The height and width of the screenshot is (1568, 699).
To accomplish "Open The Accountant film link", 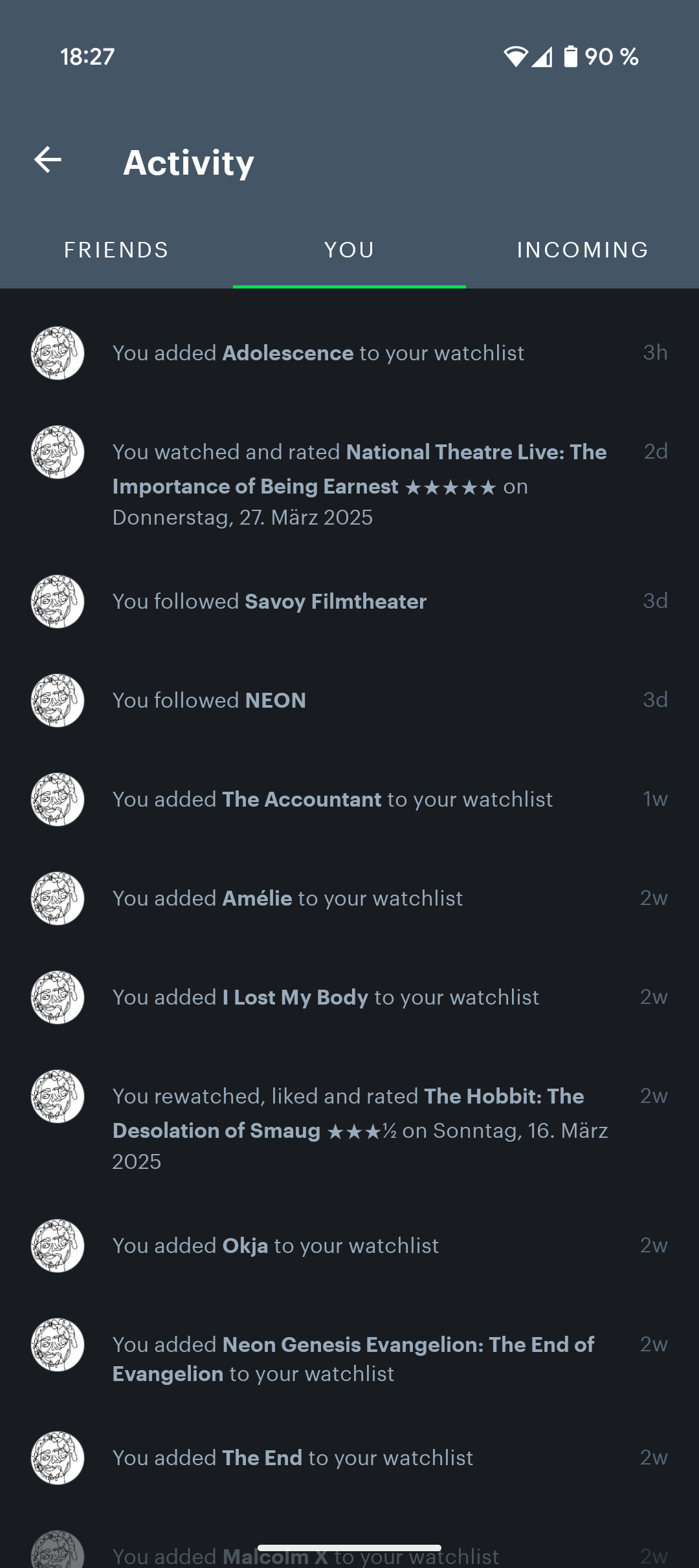I will 302,800.
